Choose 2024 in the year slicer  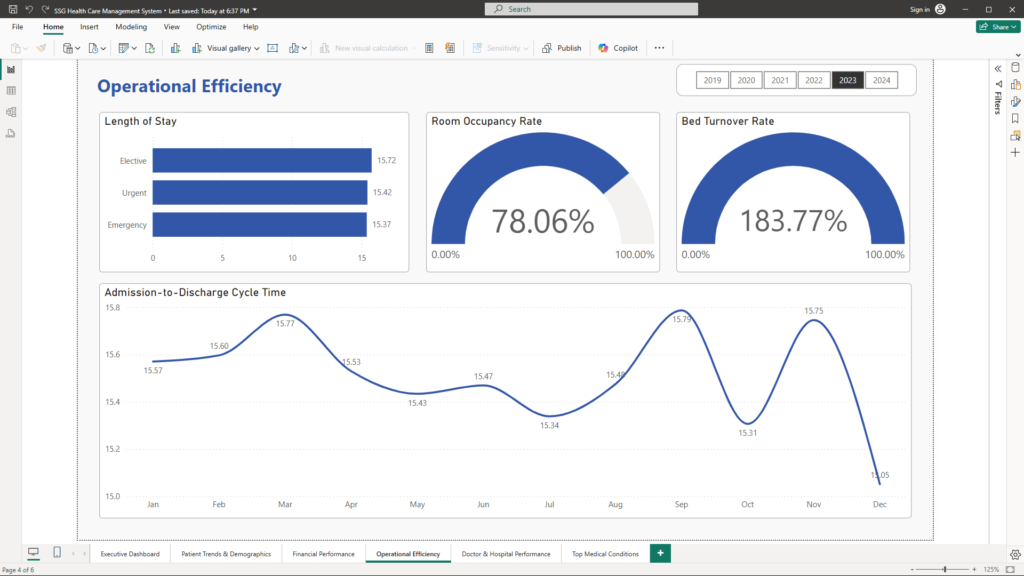[x=881, y=80]
